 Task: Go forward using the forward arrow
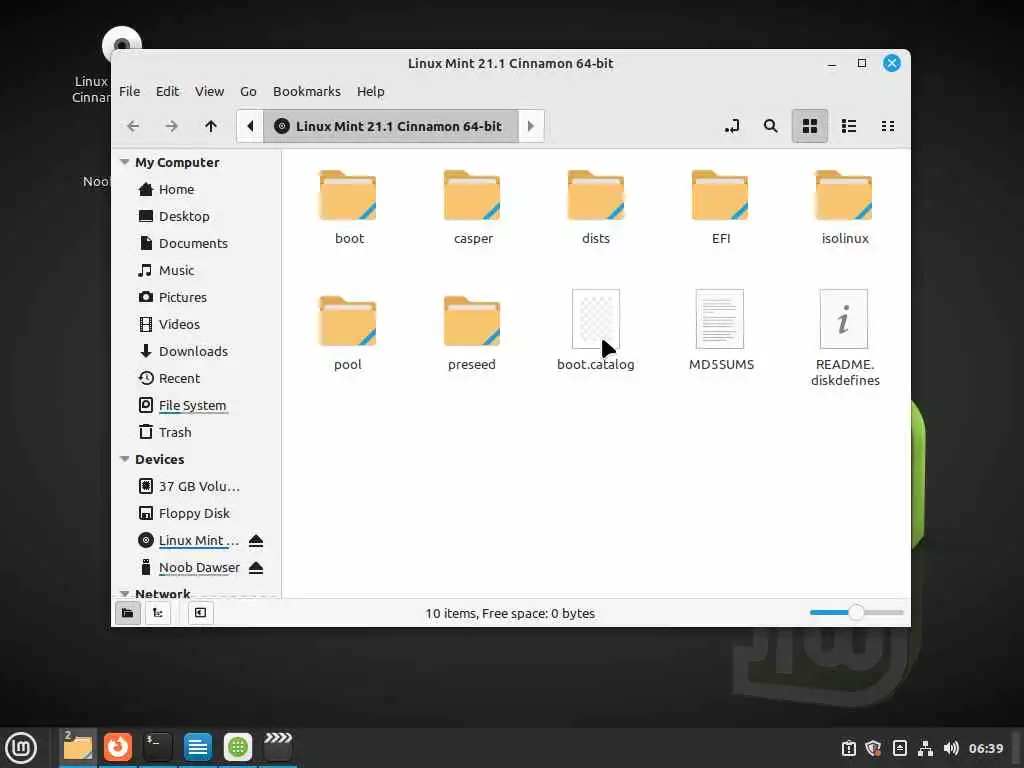(x=171, y=126)
